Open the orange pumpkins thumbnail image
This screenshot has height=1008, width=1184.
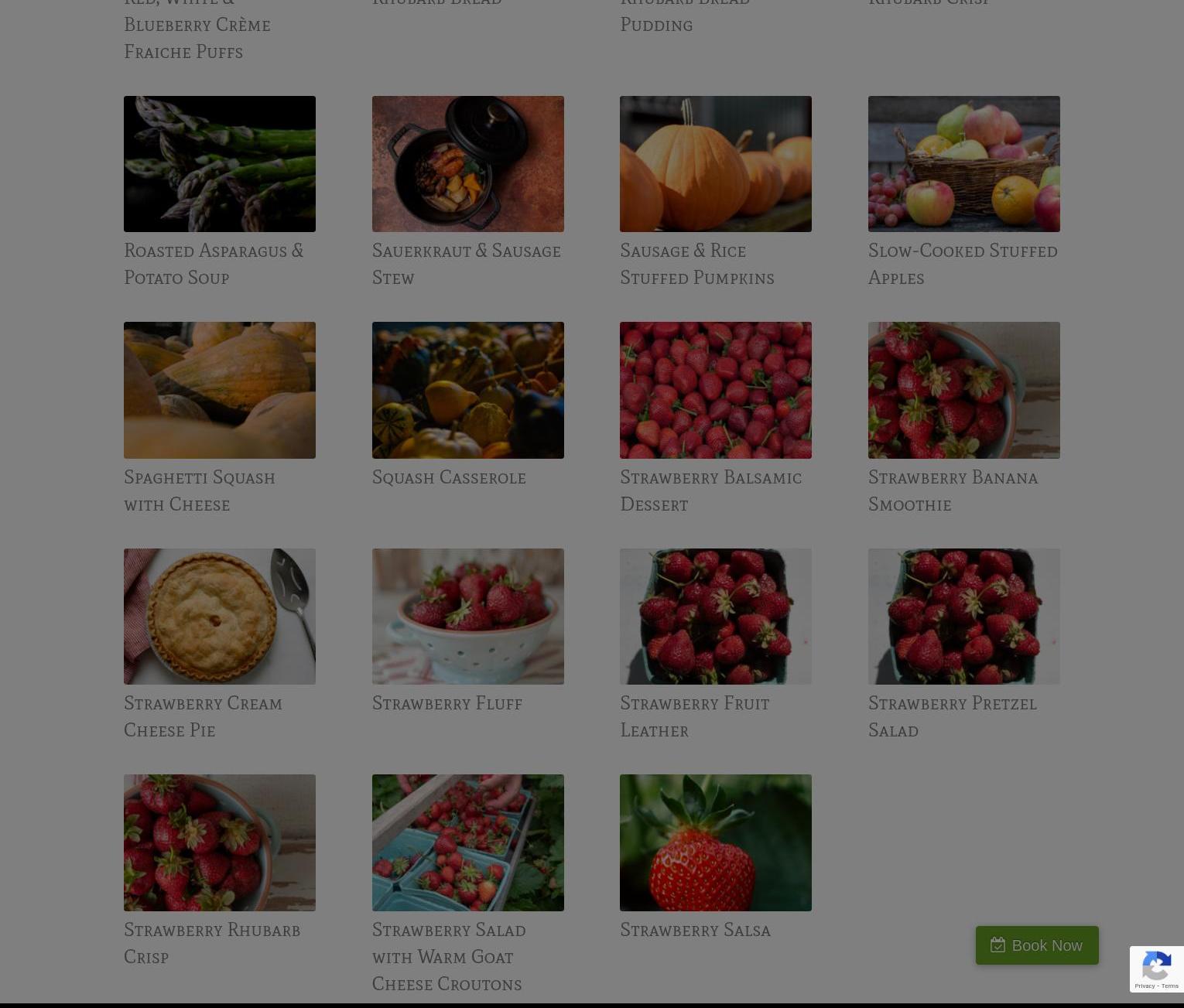point(716,164)
